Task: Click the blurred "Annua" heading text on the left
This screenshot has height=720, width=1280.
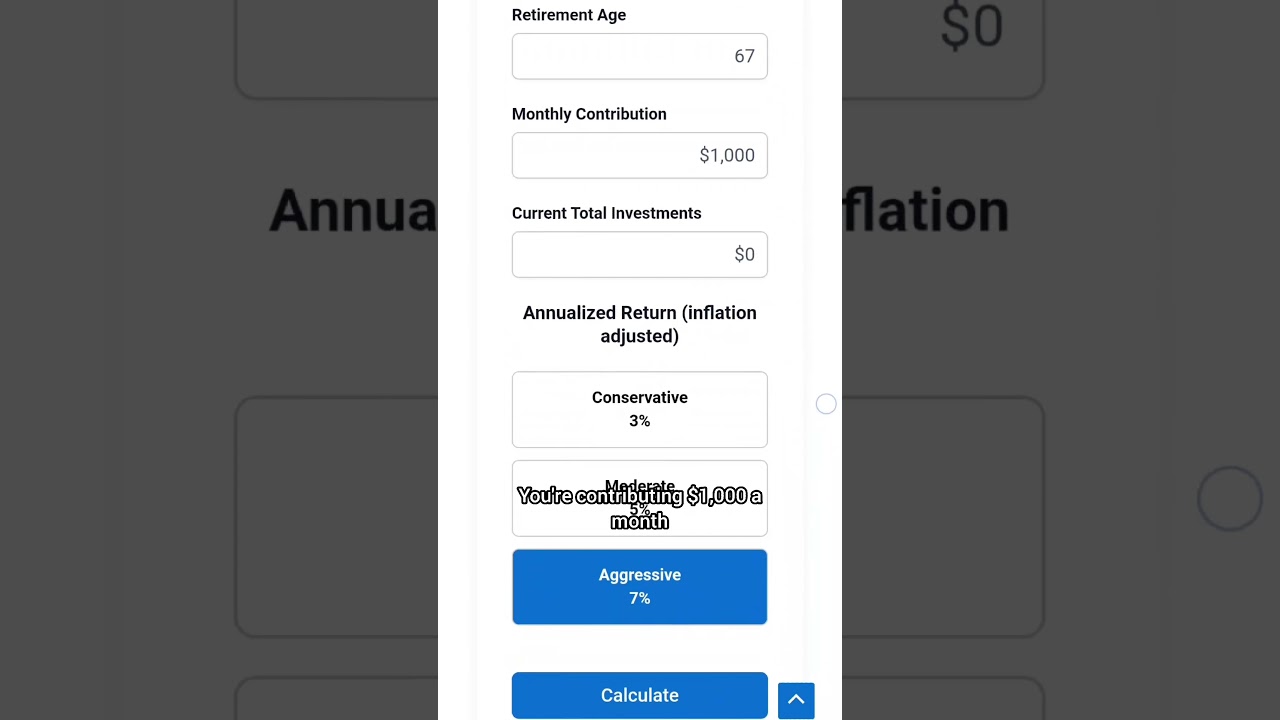Action: pyautogui.click(x=352, y=211)
